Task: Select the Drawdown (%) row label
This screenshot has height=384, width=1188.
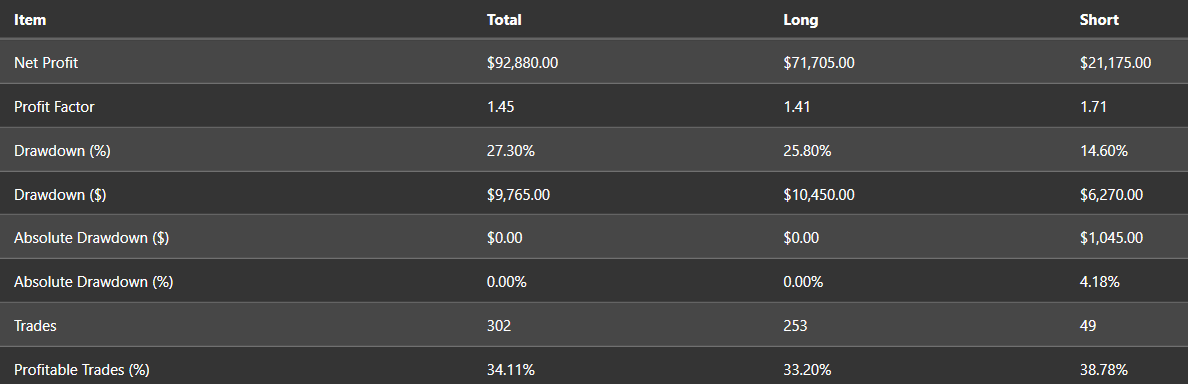Action: click(x=62, y=151)
